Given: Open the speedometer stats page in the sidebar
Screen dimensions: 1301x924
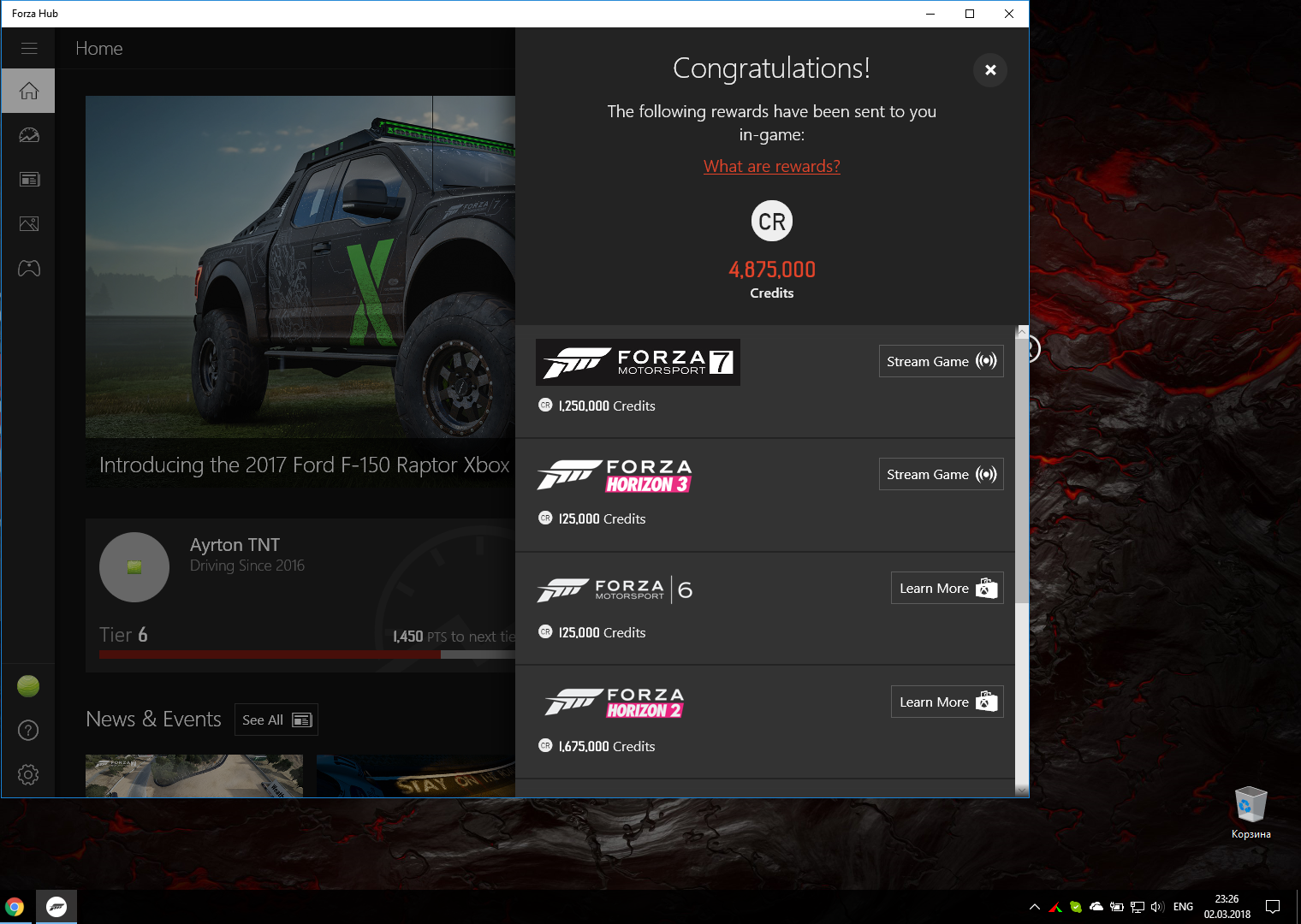Looking at the screenshot, I should coord(28,135).
